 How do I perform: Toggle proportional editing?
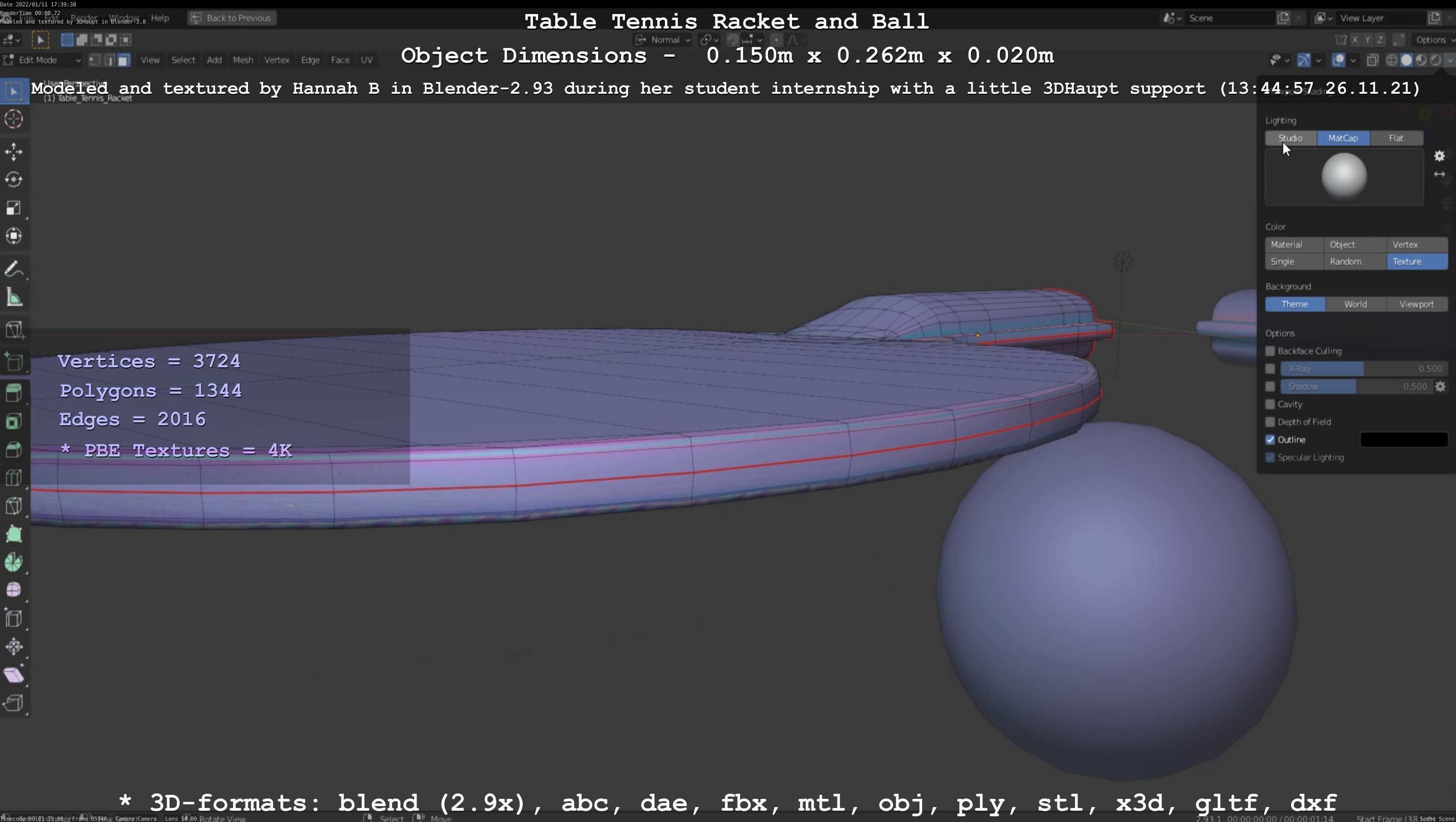pyautogui.click(x=776, y=40)
